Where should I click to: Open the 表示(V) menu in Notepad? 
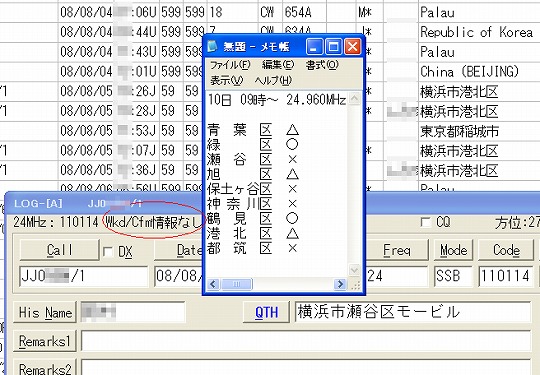[x=227, y=80]
